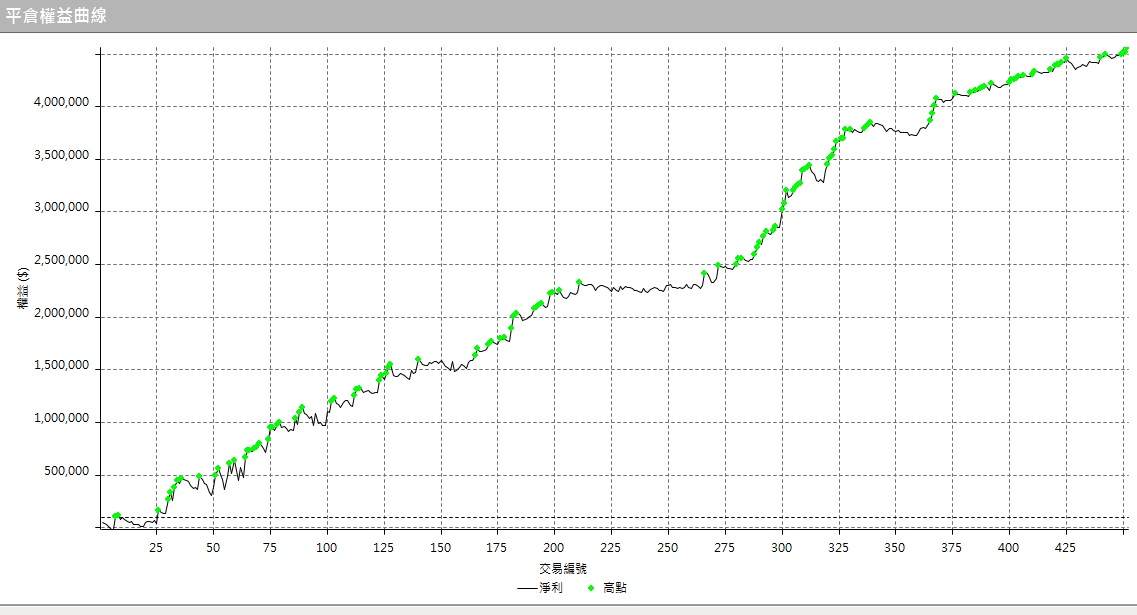1137x615 pixels.
Task: Click the 275 x-axis tick label
Action: pyautogui.click(x=724, y=548)
